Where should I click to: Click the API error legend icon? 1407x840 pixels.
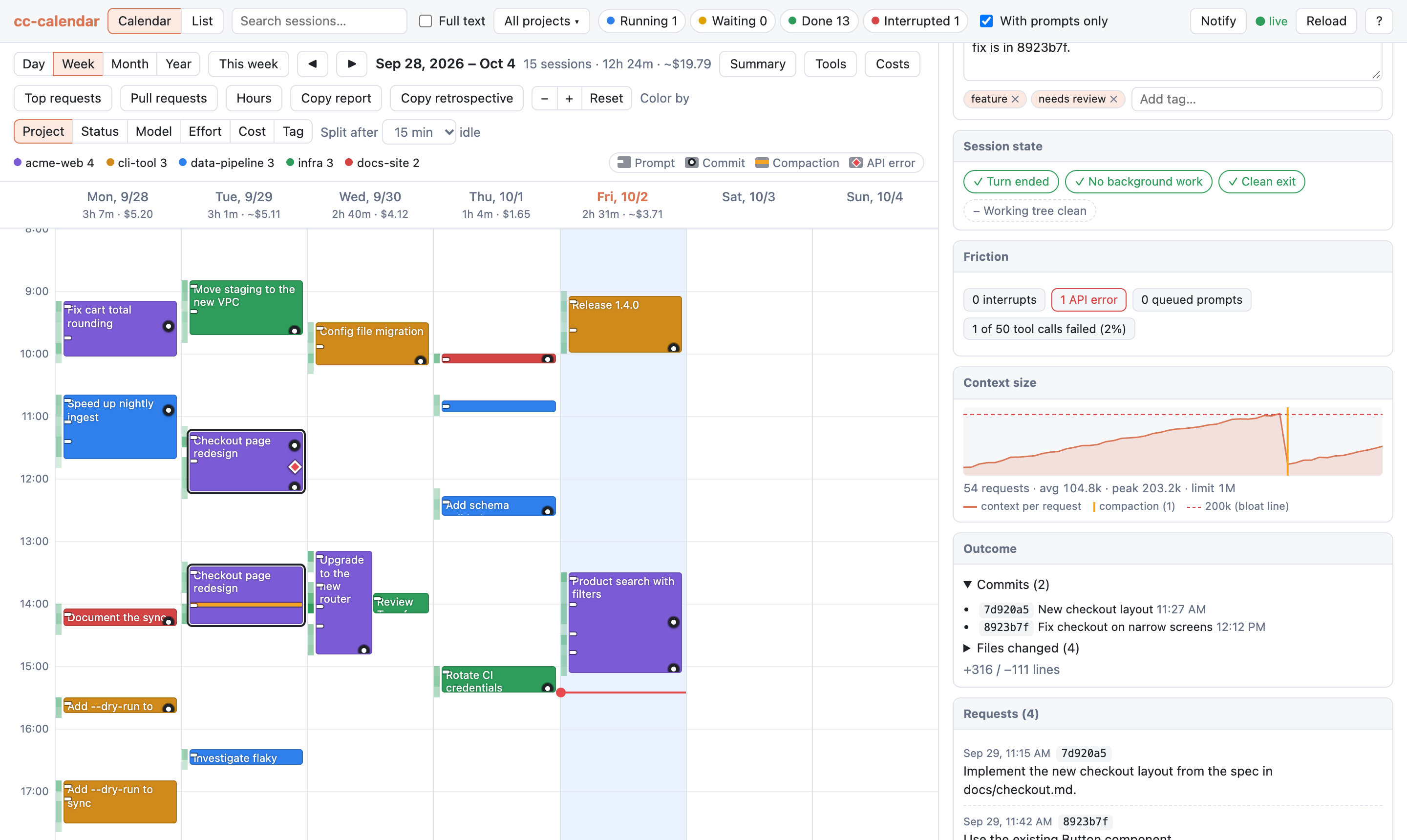[x=855, y=163]
